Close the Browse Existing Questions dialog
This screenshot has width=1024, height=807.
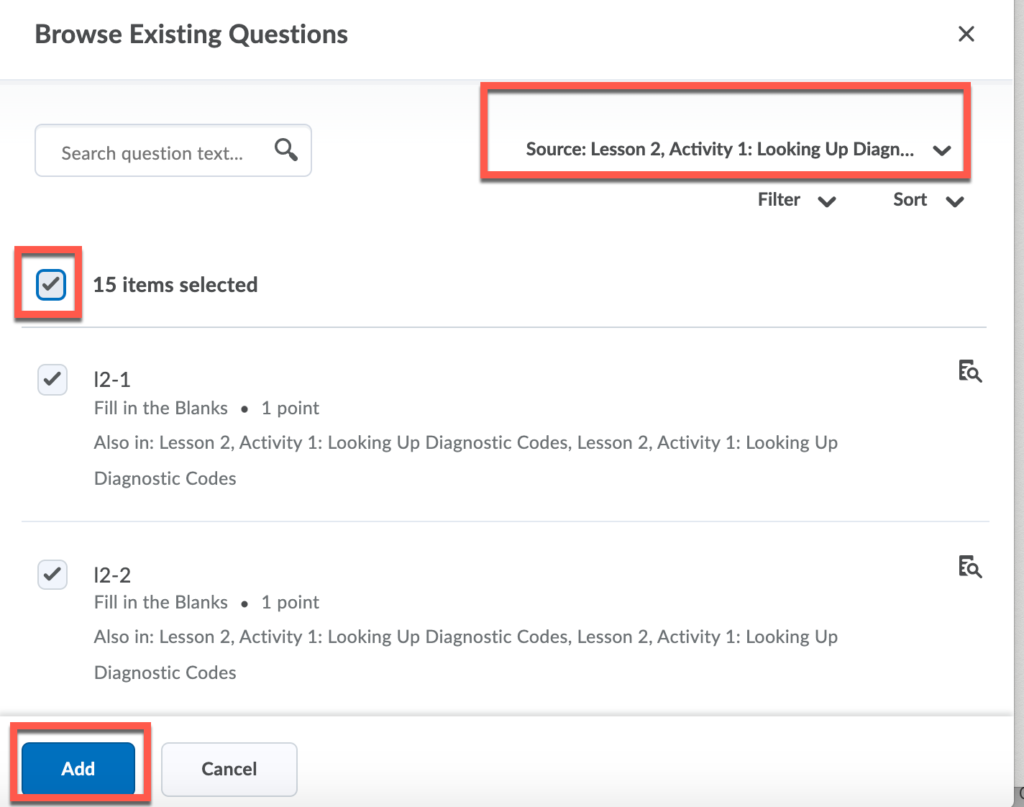tap(965, 33)
